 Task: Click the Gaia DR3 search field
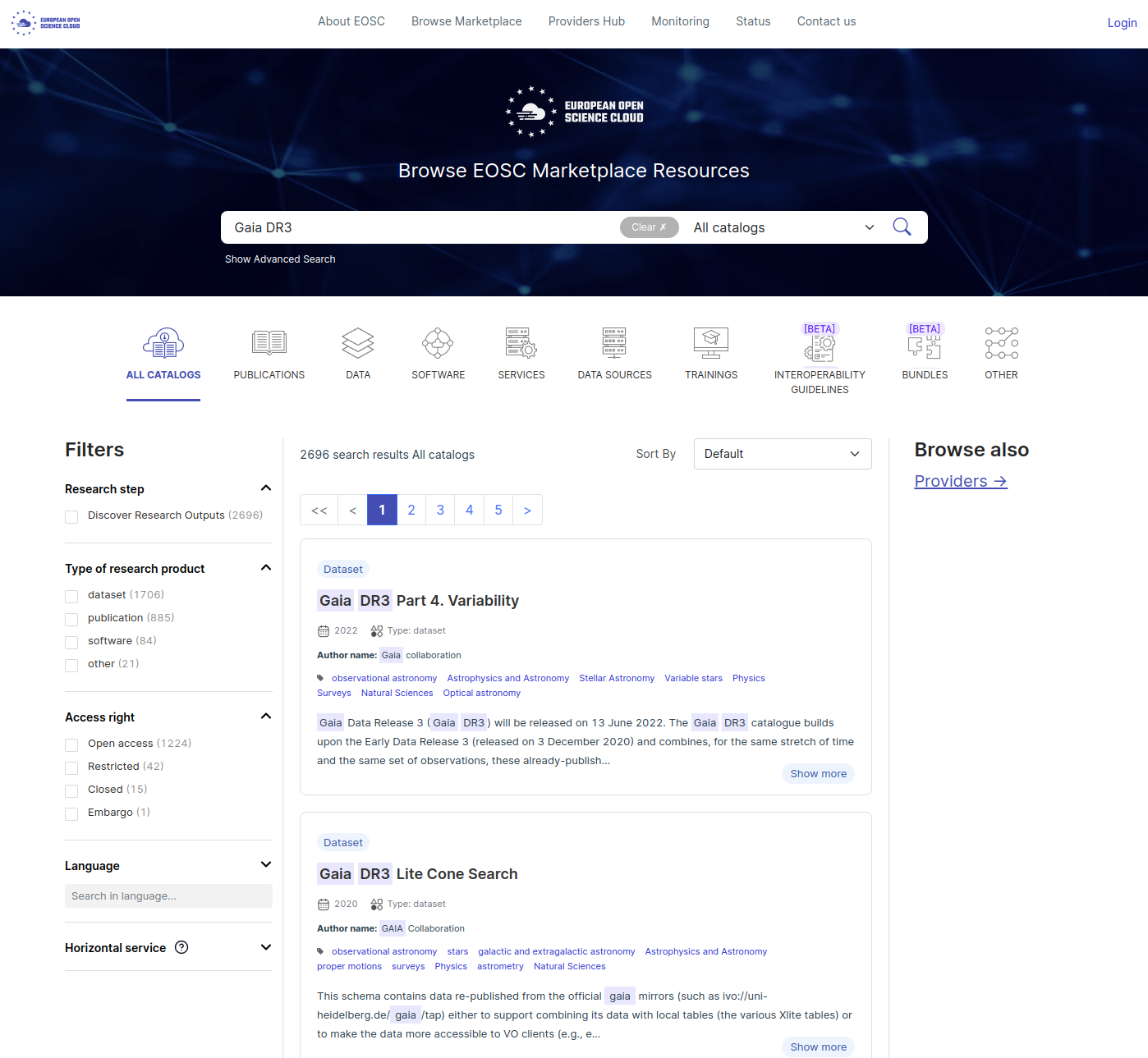click(419, 227)
